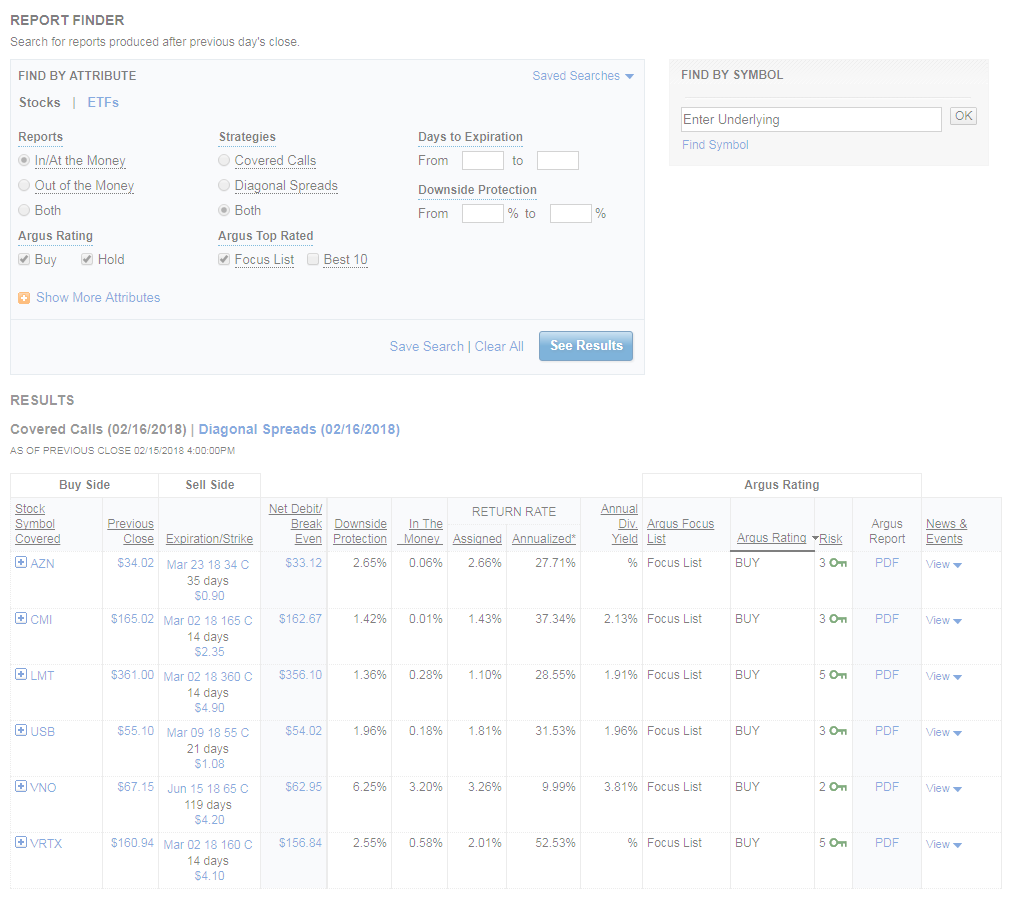Image resolution: width=1013 pixels, height=903 pixels.
Task: Switch to the ETFs tab
Action: 103,103
